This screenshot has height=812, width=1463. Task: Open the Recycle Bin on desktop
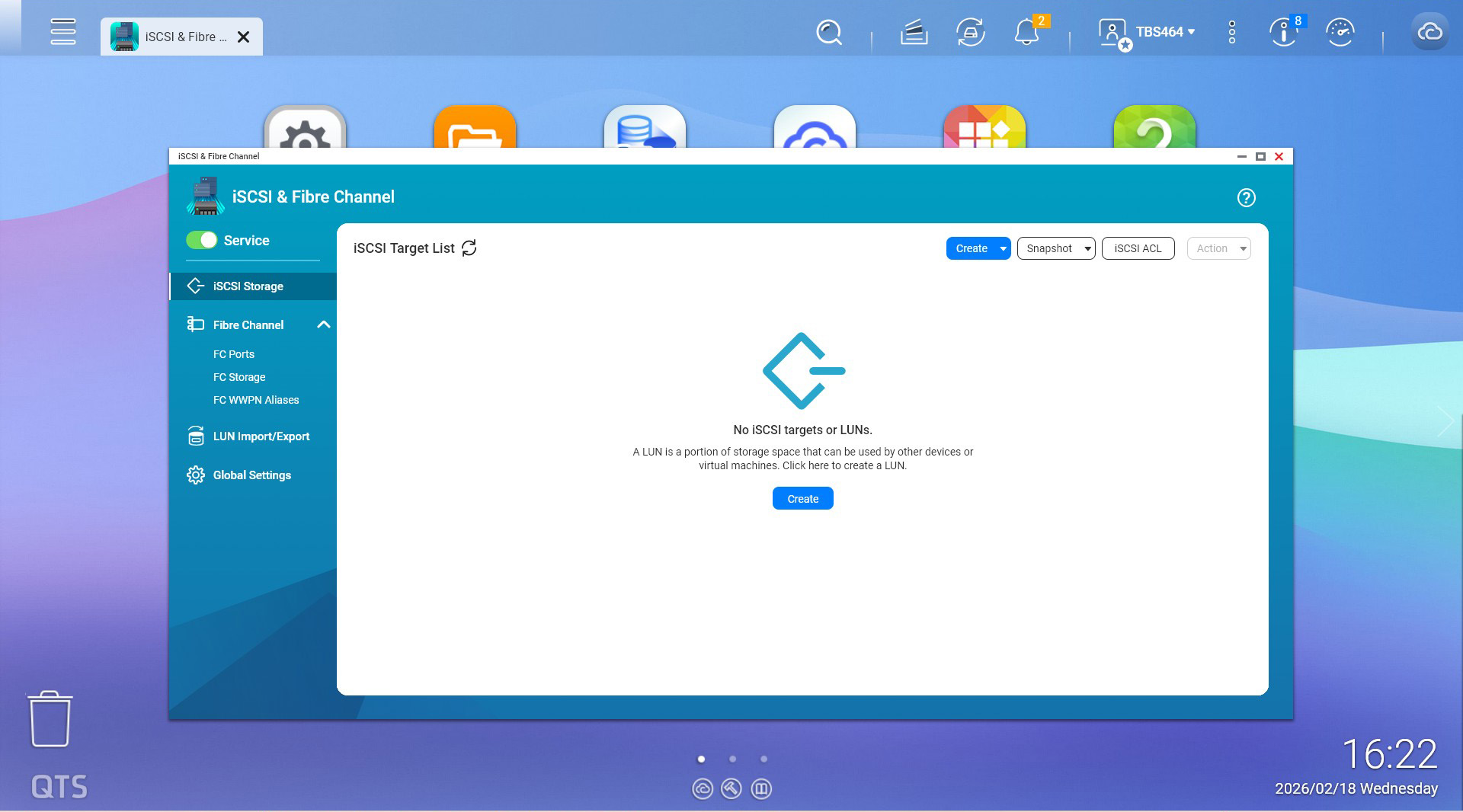point(50,719)
